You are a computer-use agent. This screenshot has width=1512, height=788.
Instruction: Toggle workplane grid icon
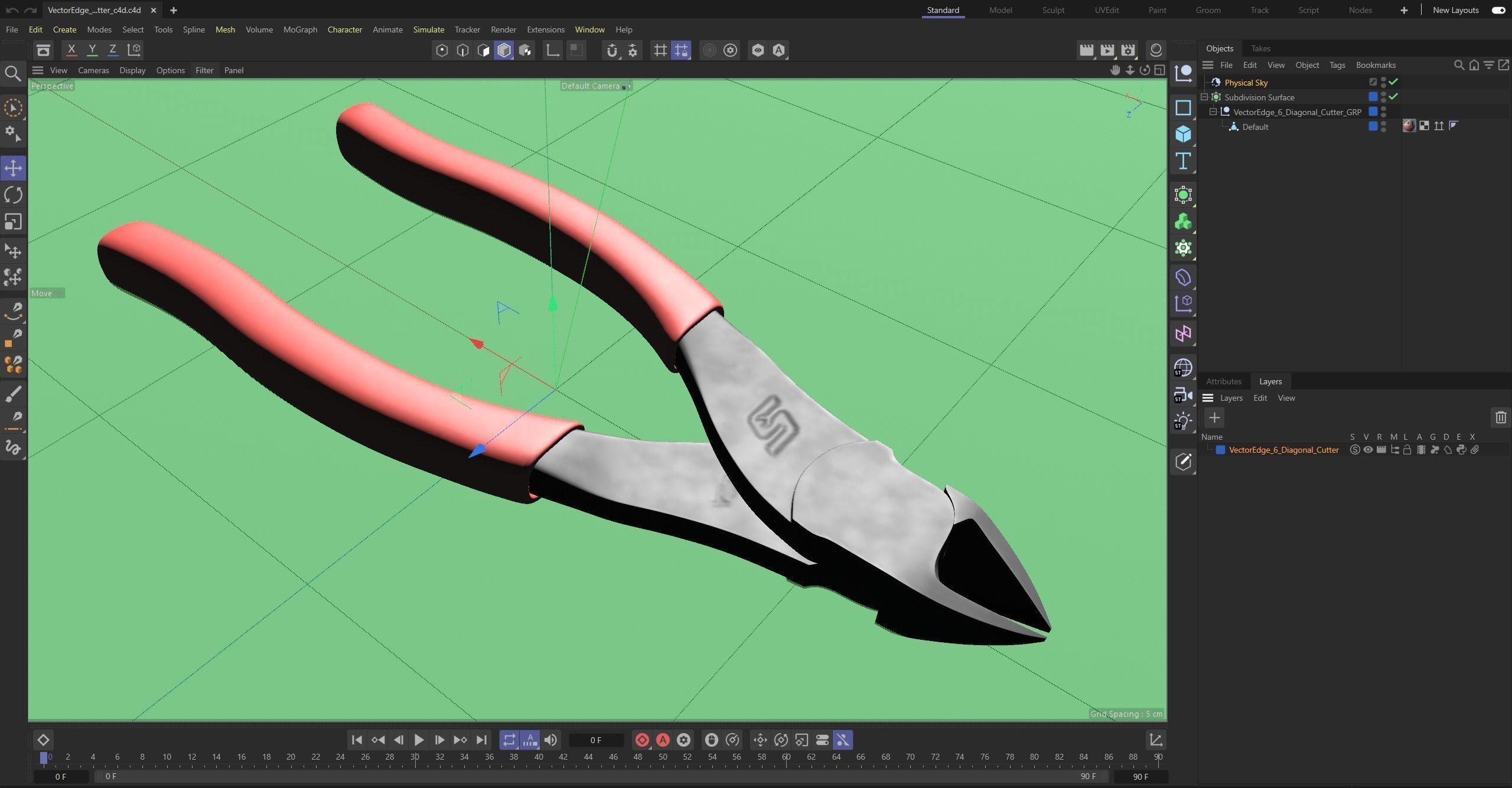point(660,51)
